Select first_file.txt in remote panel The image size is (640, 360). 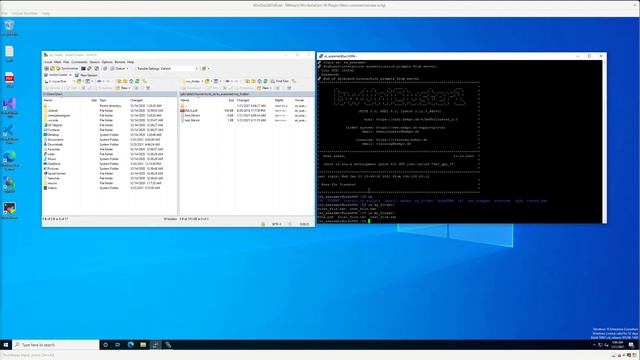pos(191,116)
